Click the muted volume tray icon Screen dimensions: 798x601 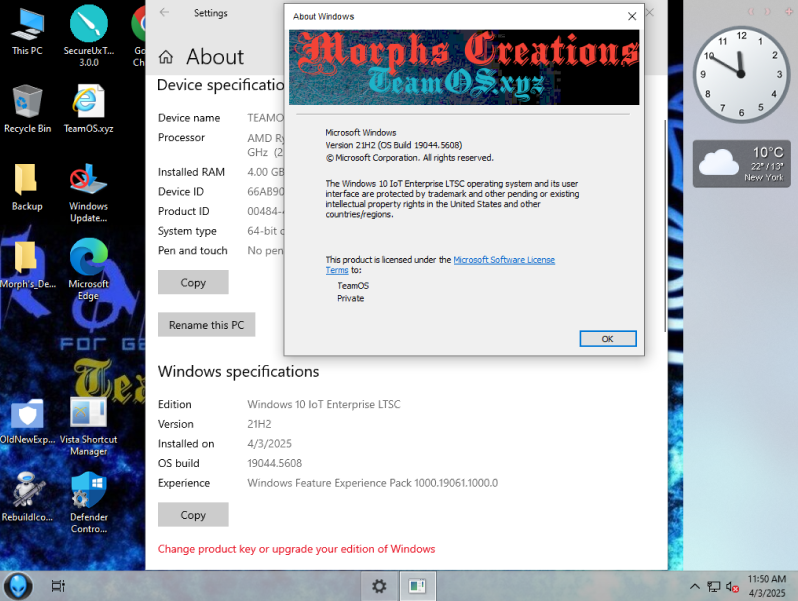point(732,587)
